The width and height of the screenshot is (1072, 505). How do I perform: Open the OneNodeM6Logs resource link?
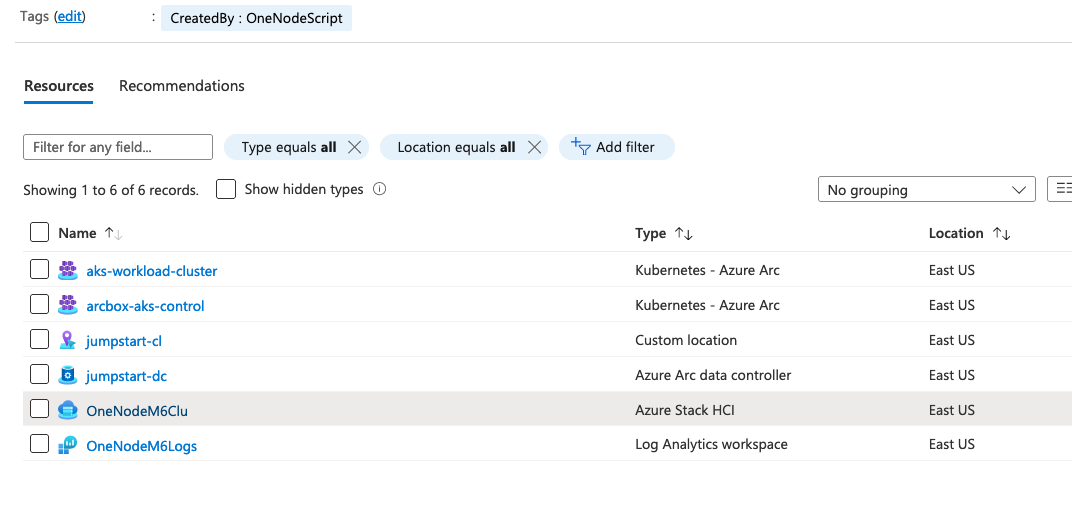[x=142, y=446]
